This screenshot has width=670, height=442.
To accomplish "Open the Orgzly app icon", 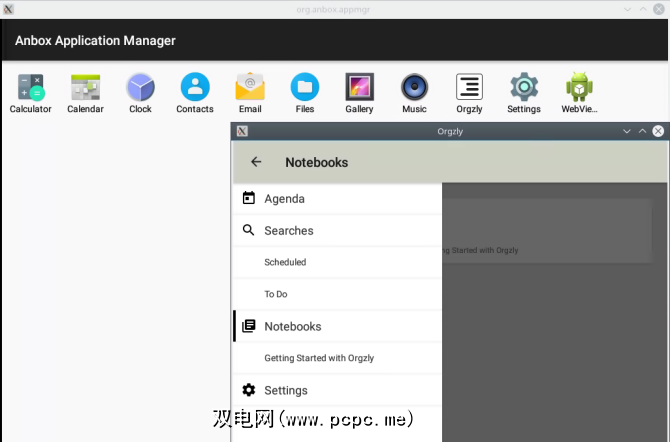I will point(469,88).
